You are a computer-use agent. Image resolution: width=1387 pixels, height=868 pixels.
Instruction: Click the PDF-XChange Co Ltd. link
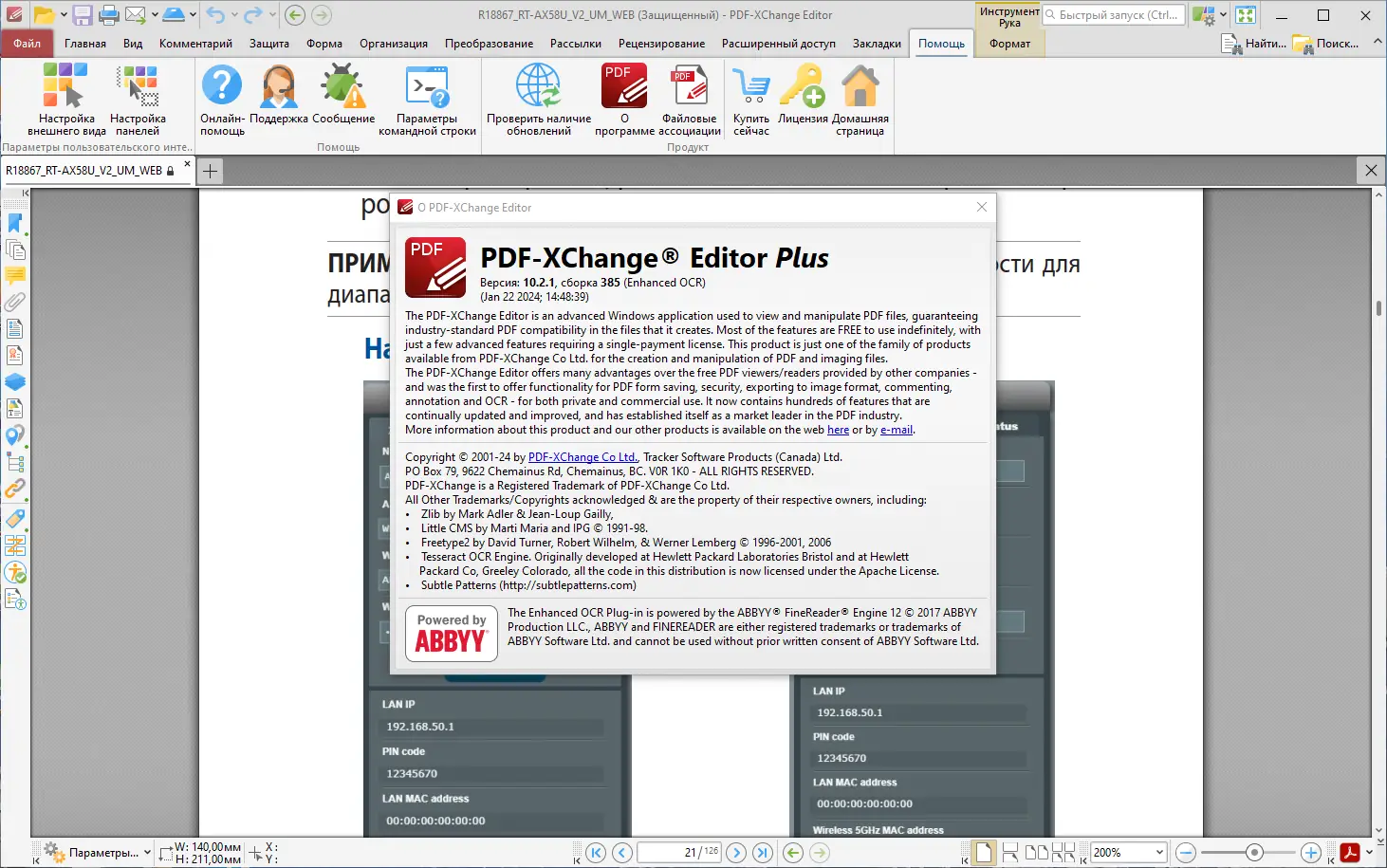pos(583,457)
